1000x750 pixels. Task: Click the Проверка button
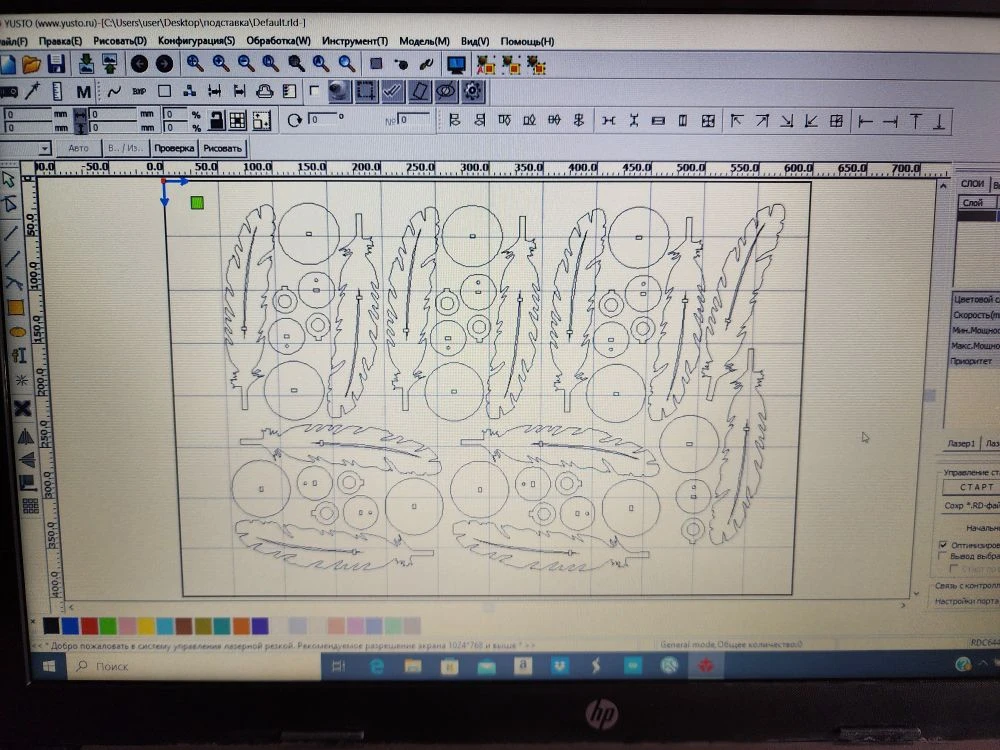click(173, 148)
